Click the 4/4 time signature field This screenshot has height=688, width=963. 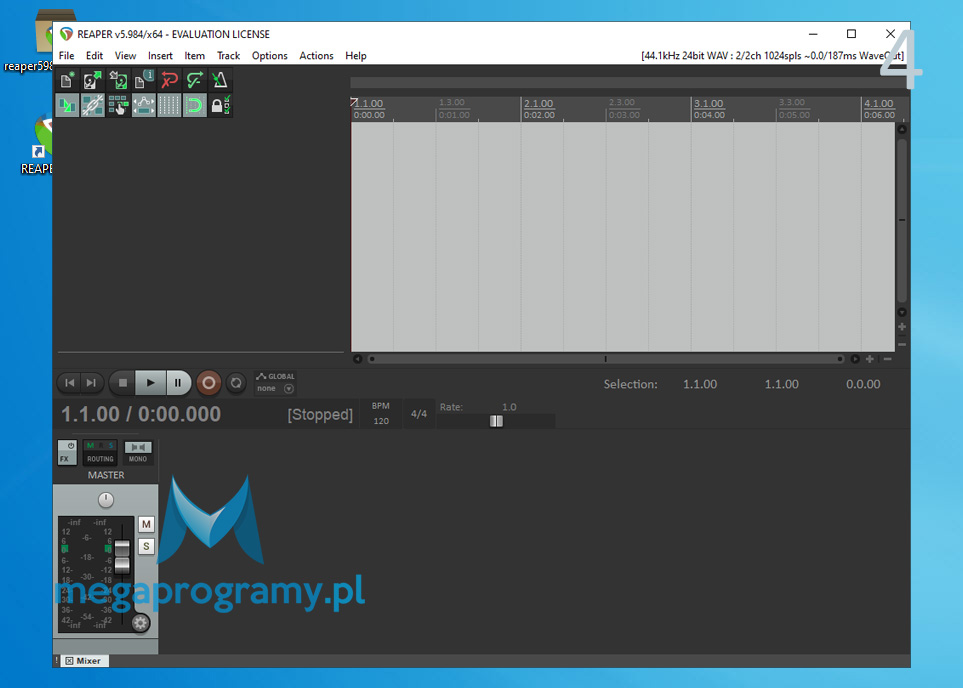pos(419,414)
